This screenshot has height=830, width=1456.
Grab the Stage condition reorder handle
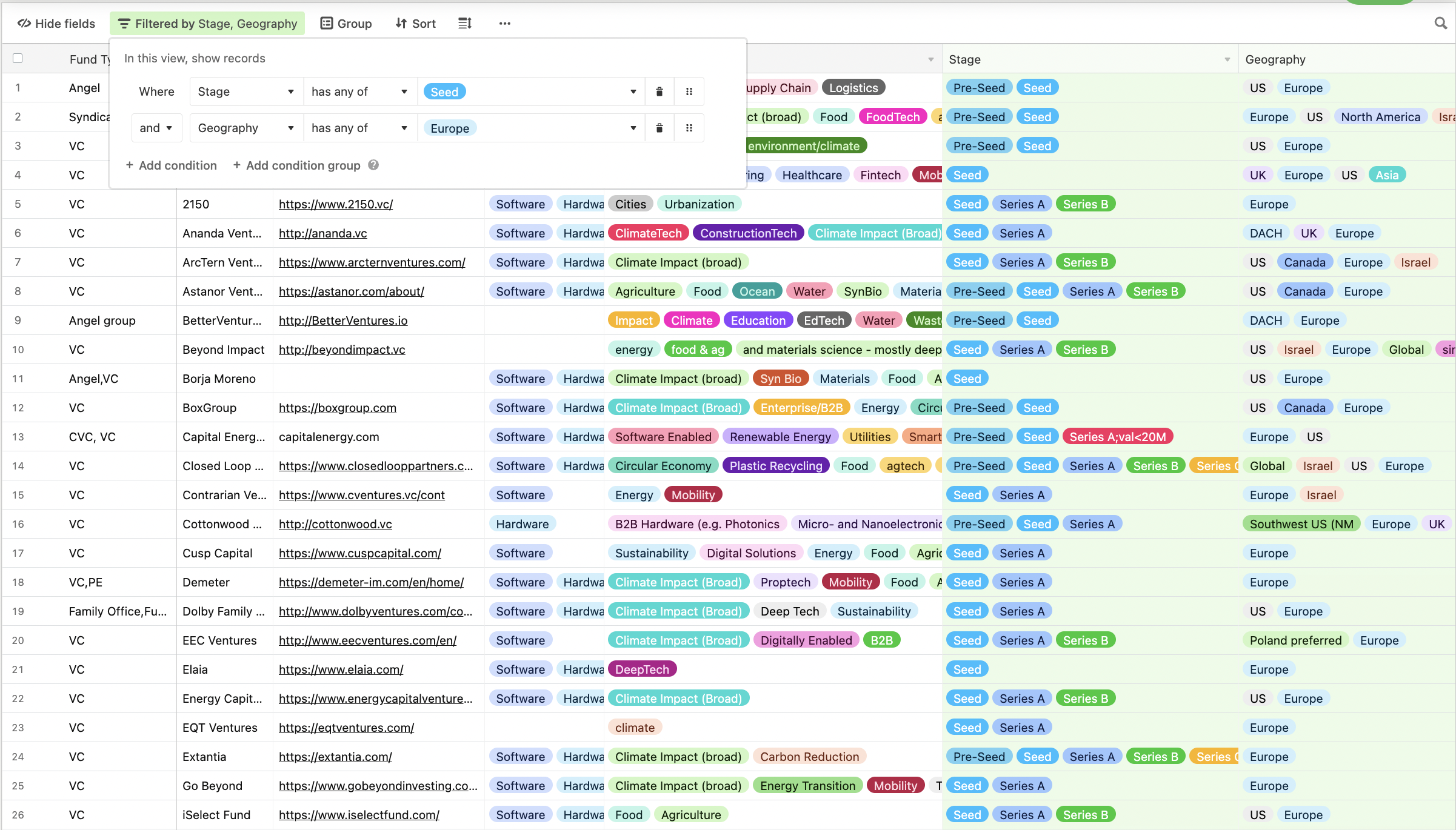coord(689,91)
